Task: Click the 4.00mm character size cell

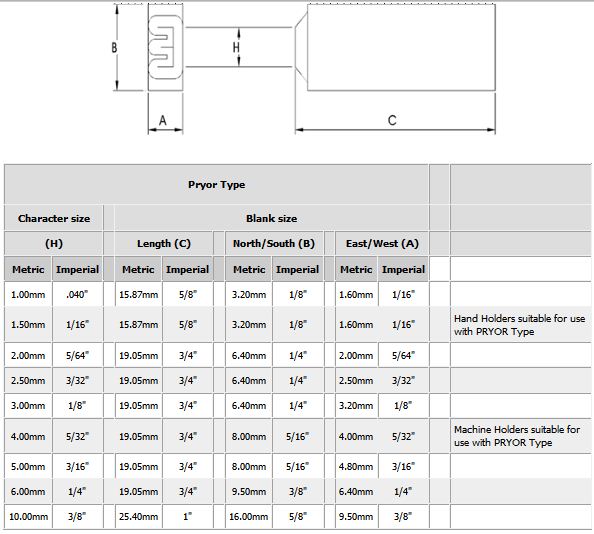Action: 28,436
